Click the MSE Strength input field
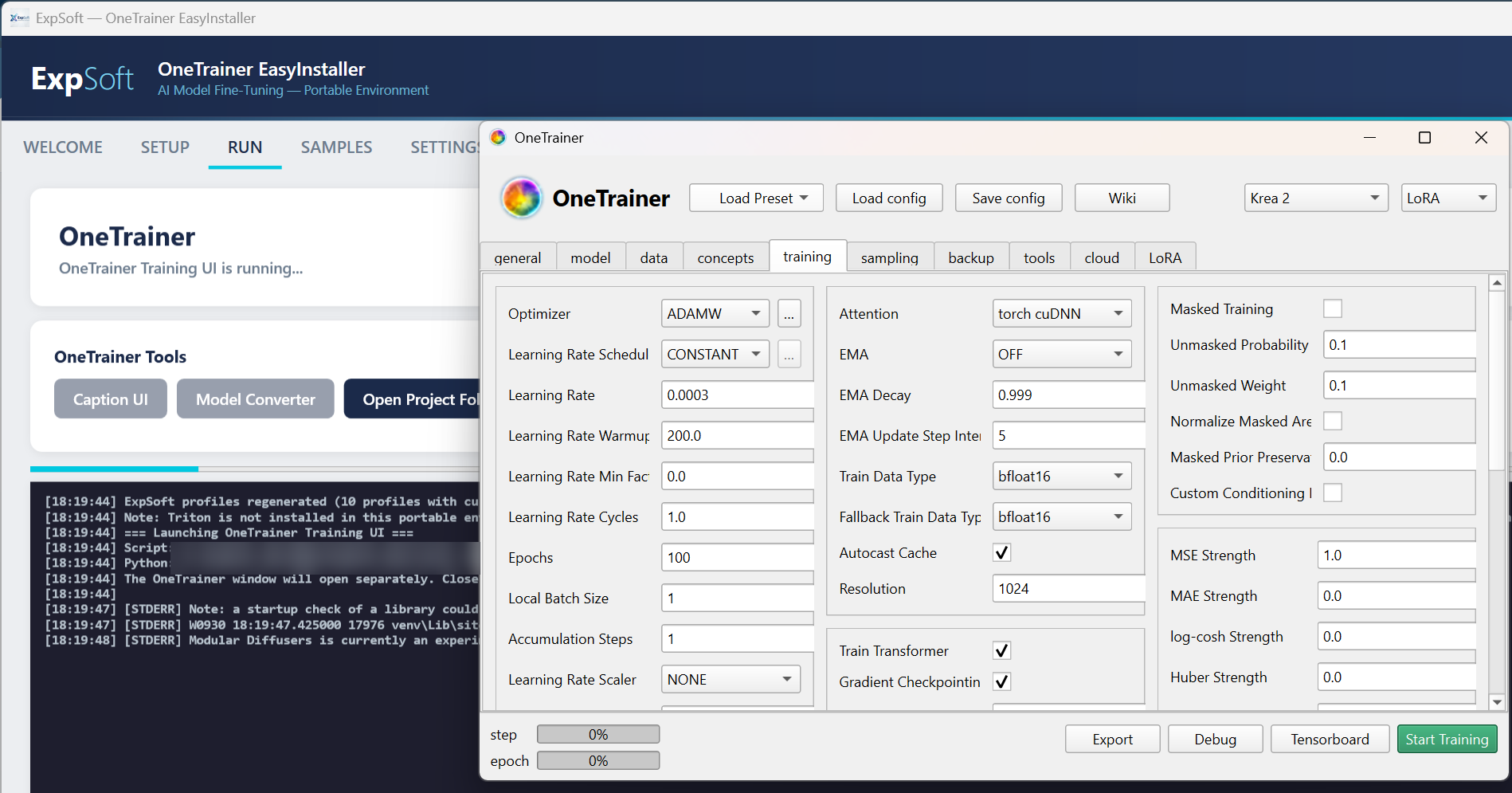Image resolution: width=1512 pixels, height=793 pixels. (x=1396, y=555)
